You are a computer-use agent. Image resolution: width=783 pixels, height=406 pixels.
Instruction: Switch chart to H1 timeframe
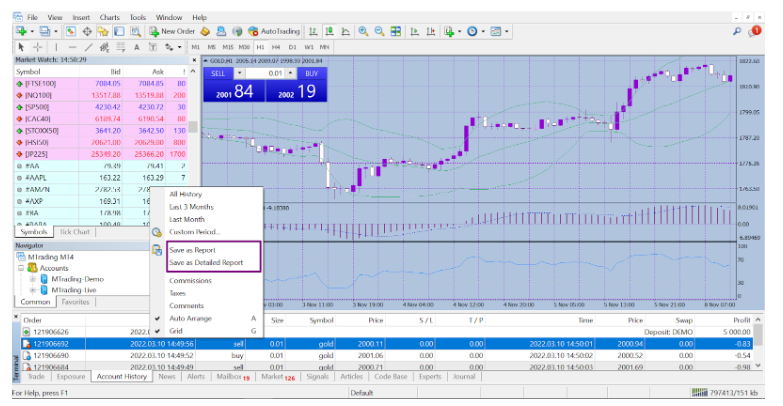pyautogui.click(x=260, y=47)
